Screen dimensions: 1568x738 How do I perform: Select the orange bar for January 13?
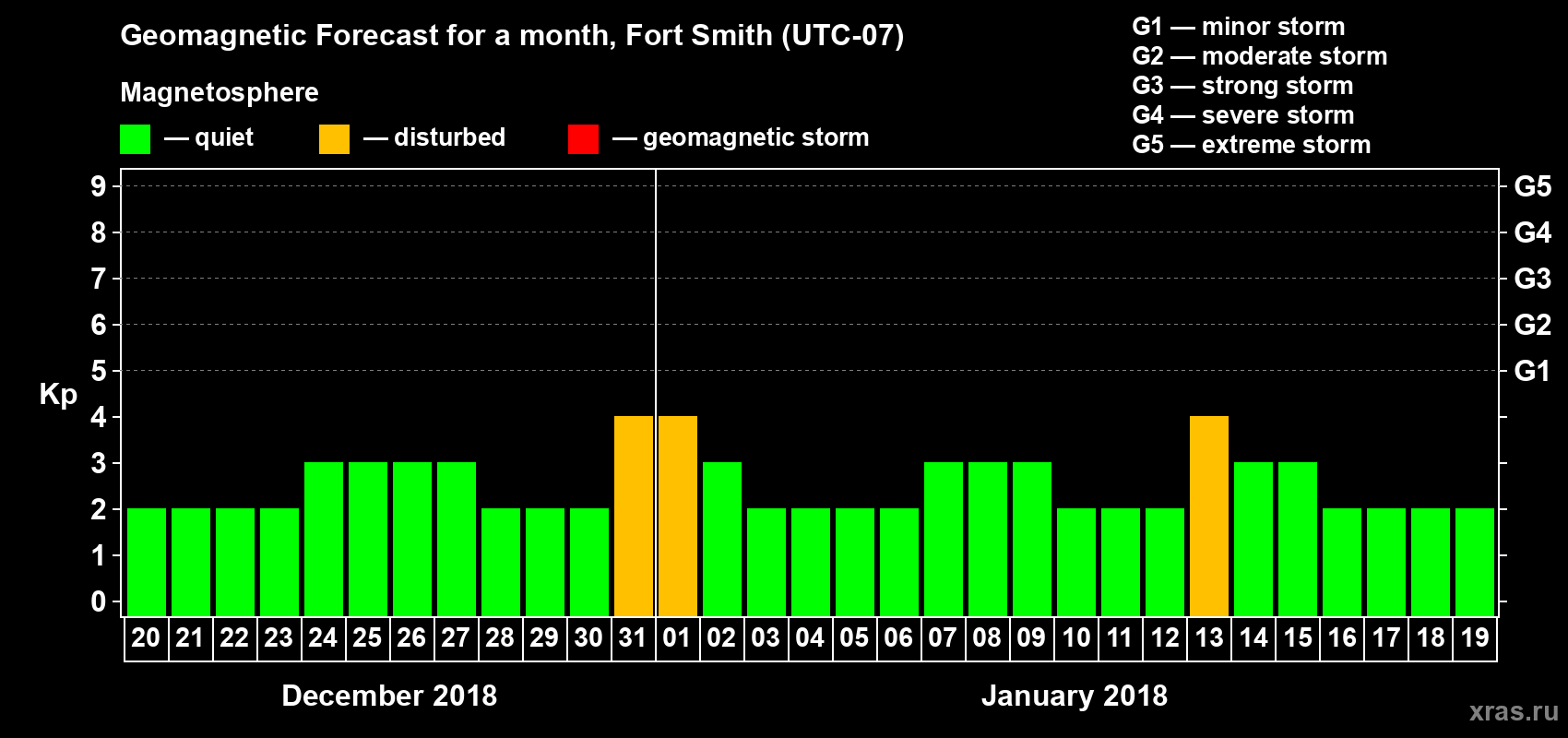pyautogui.click(x=1209, y=517)
